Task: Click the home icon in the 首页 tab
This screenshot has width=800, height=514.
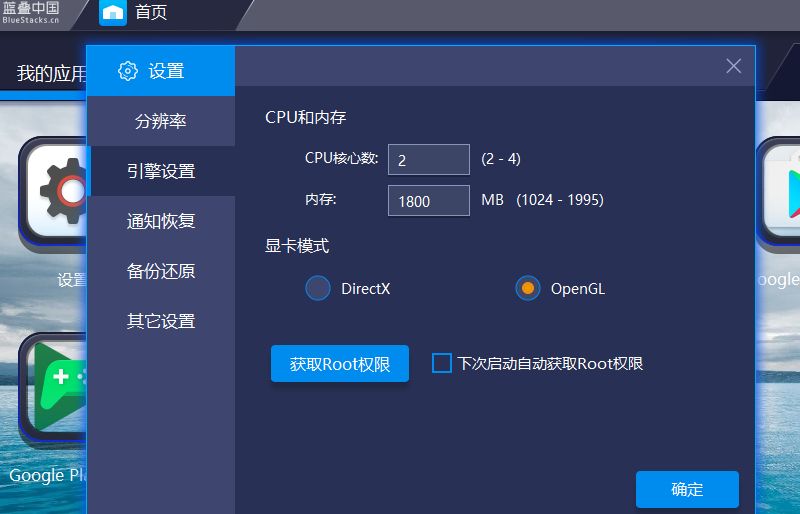Action: click(113, 13)
